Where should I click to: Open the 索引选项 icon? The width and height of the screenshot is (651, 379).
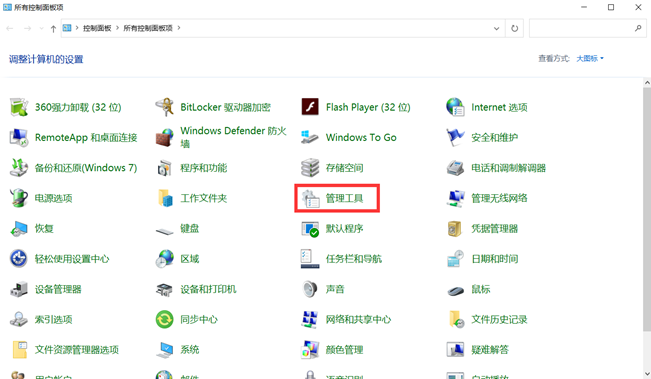19,319
